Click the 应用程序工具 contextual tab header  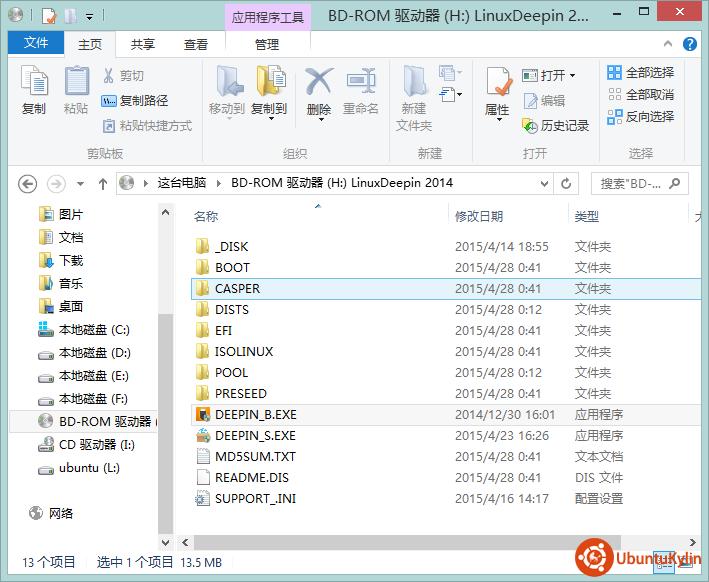[268, 17]
